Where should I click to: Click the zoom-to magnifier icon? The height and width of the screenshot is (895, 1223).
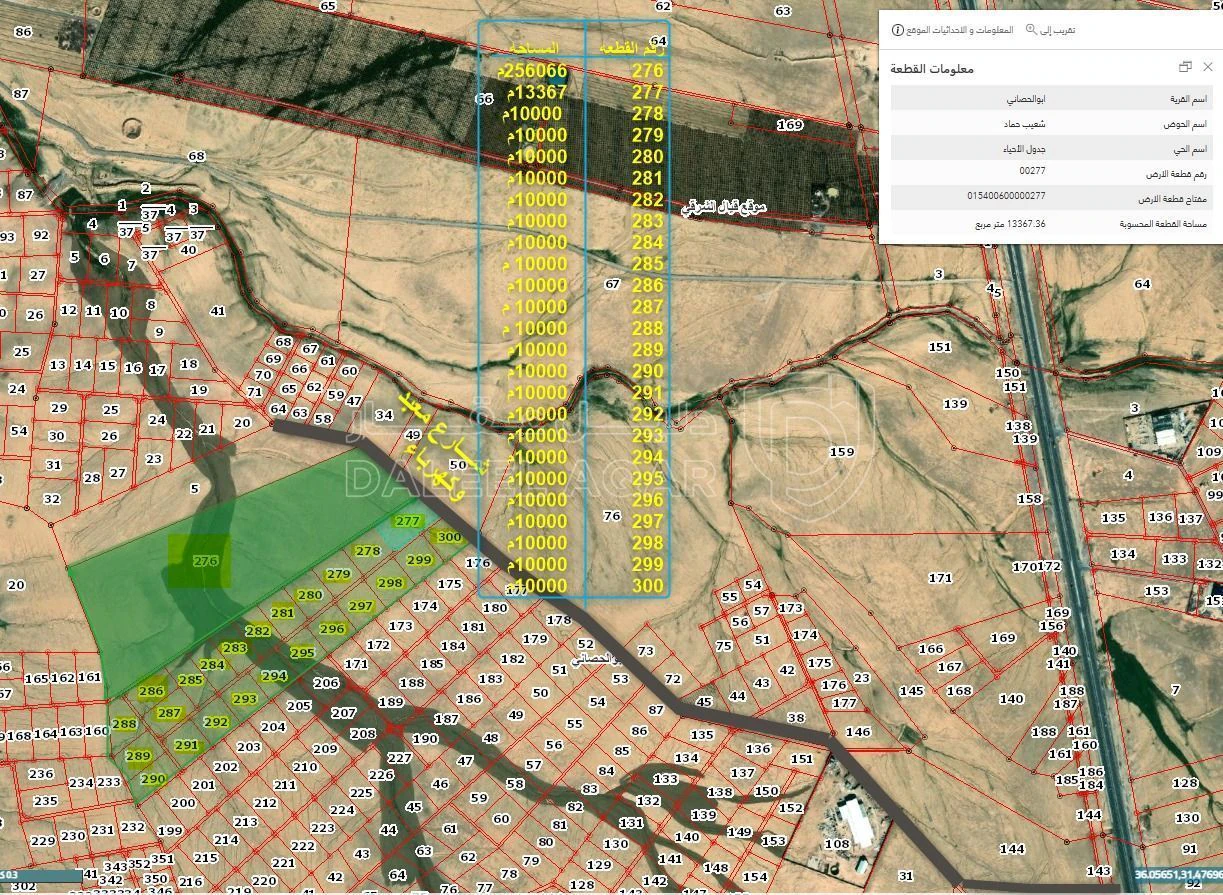click(1032, 30)
